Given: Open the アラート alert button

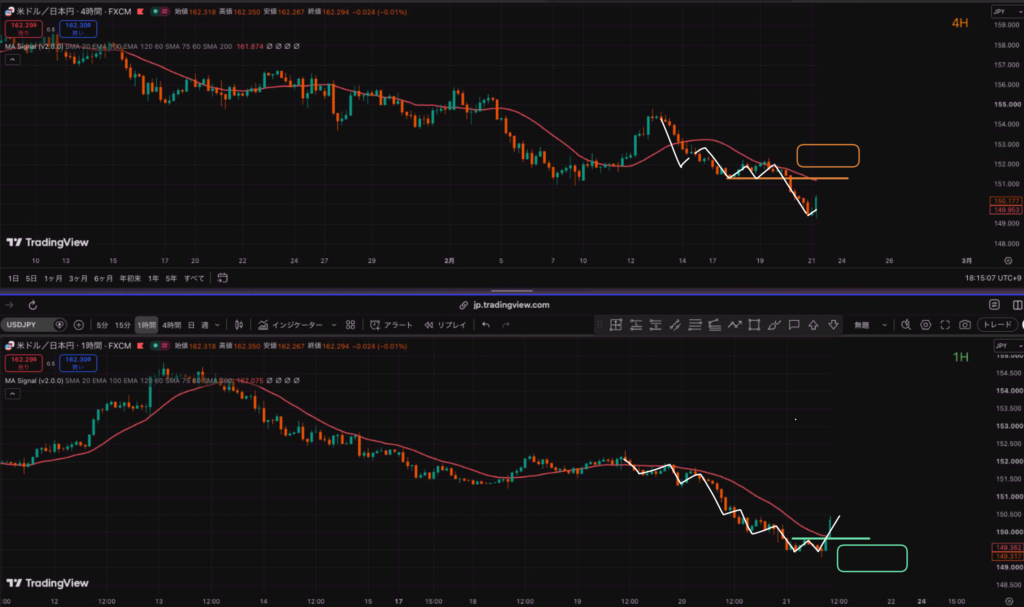Looking at the screenshot, I should (391, 325).
